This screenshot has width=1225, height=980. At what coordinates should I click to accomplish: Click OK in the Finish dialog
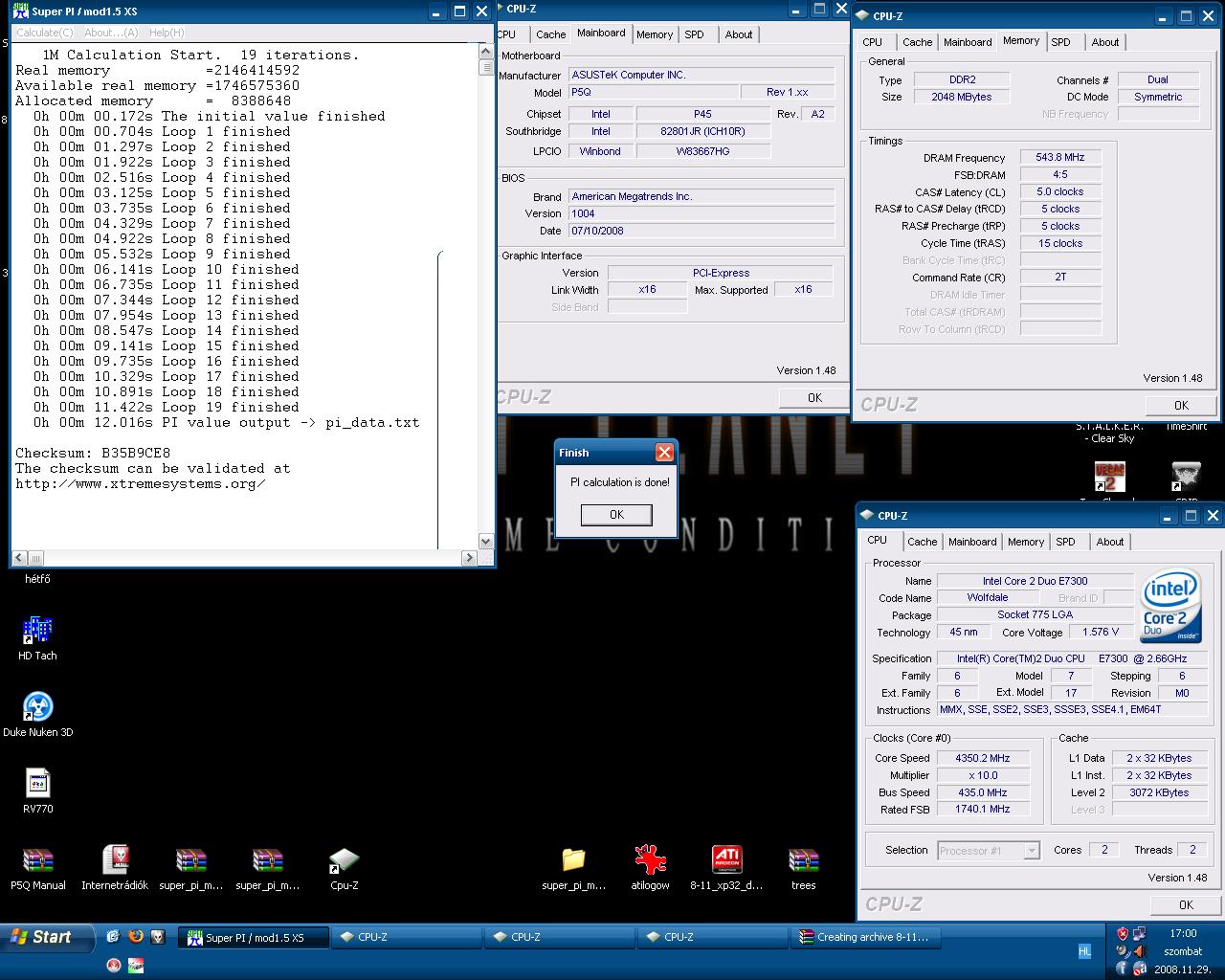[616, 515]
